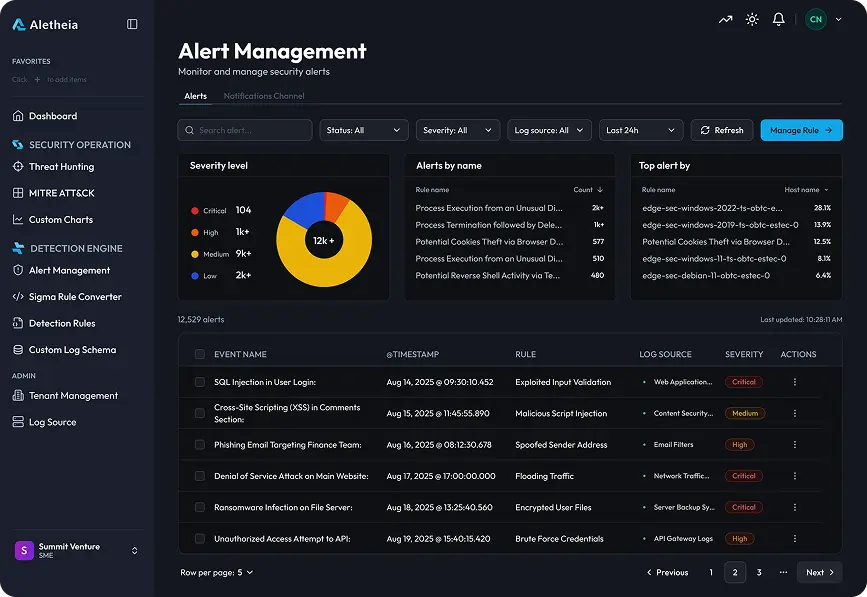The height and width of the screenshot is (597, 867).
Task: Sort Alerts by name by Count
Action: pos(588,190)
